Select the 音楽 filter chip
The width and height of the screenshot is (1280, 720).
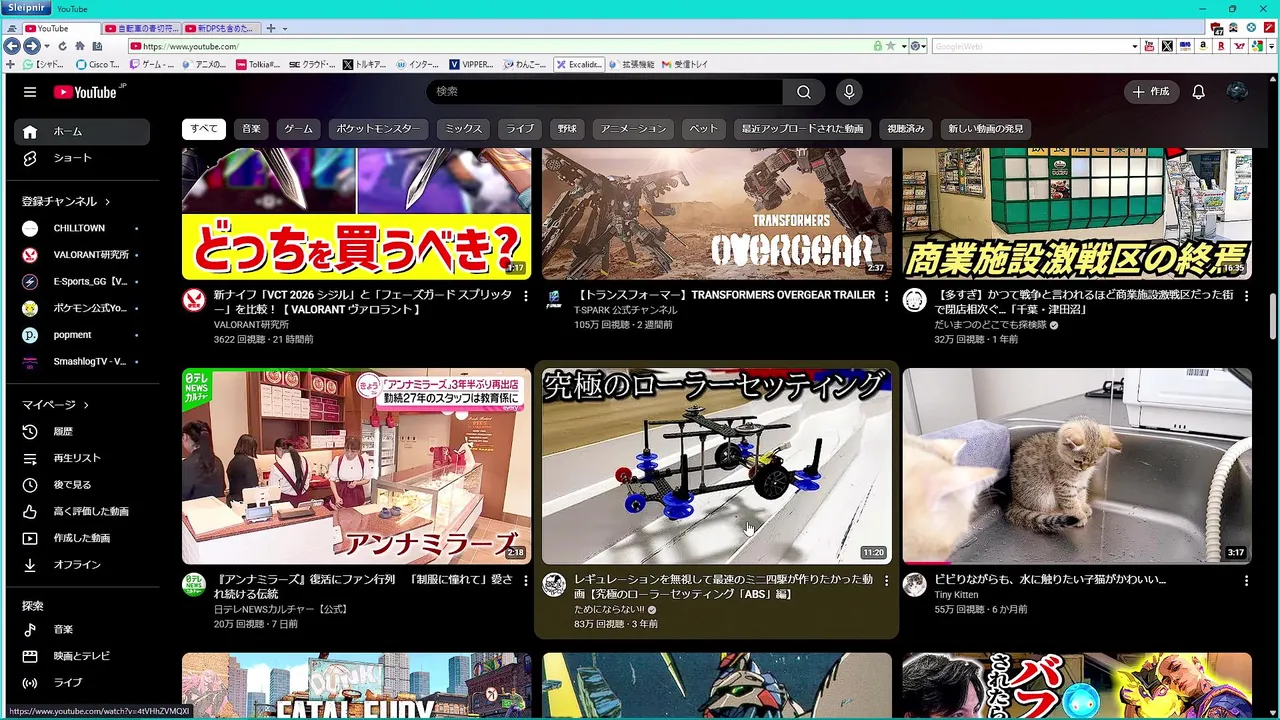tap(251, 129)
